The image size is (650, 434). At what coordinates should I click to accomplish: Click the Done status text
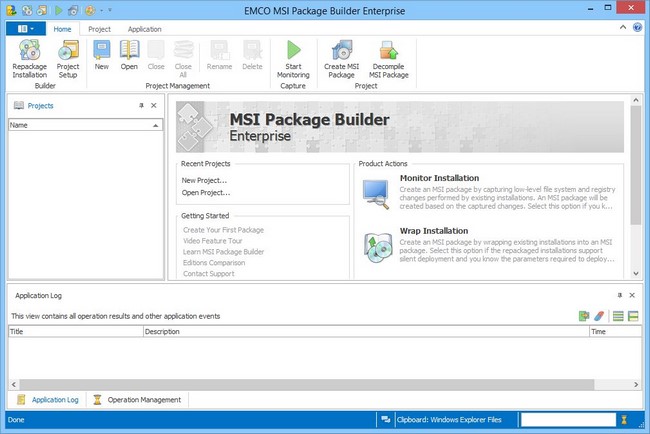16,420
